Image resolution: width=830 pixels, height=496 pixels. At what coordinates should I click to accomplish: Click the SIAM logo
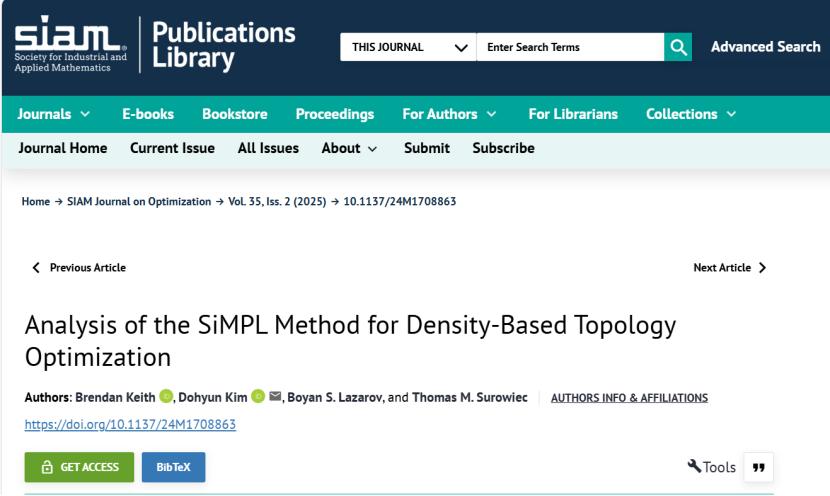(69, 46)
